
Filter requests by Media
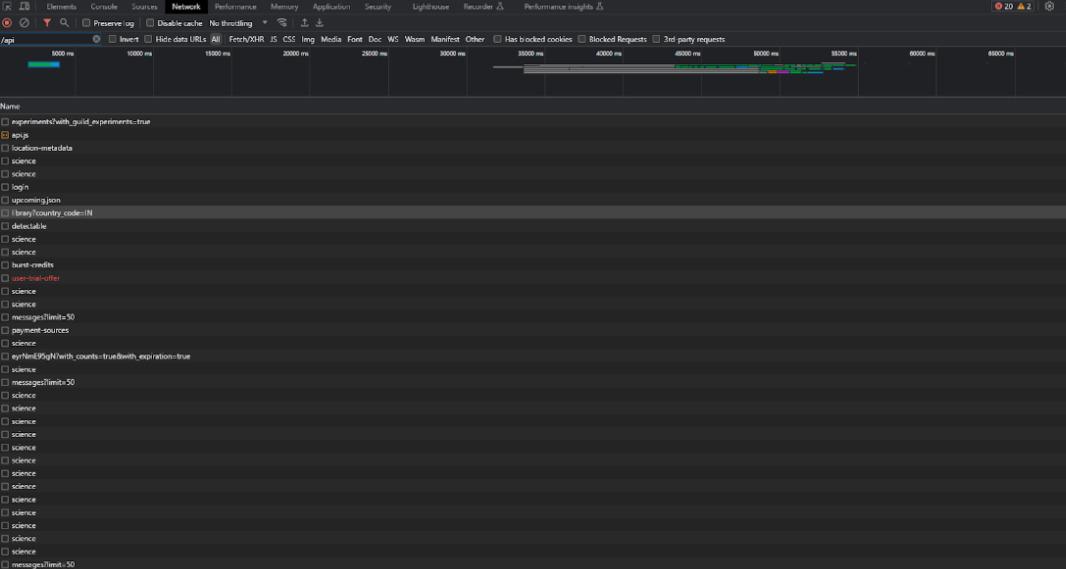[331, 39]
